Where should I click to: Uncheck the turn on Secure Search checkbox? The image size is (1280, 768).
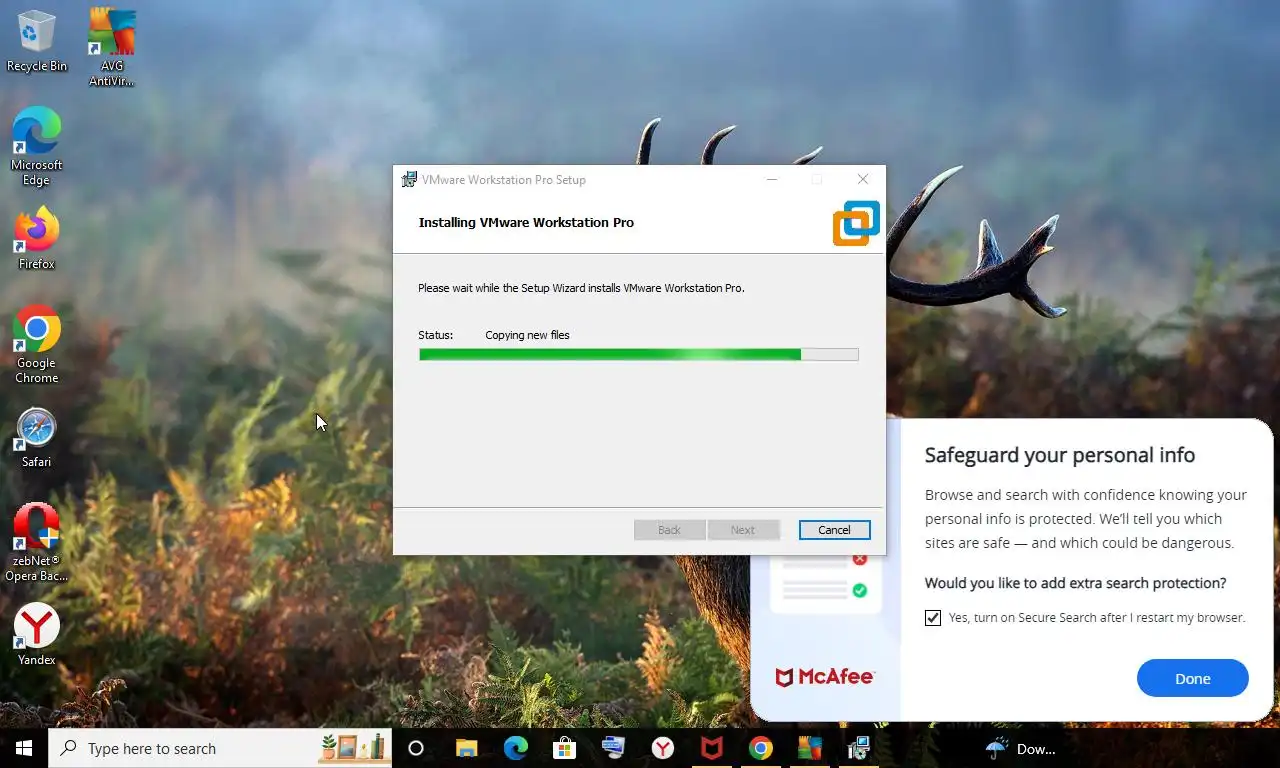(933, 618)
